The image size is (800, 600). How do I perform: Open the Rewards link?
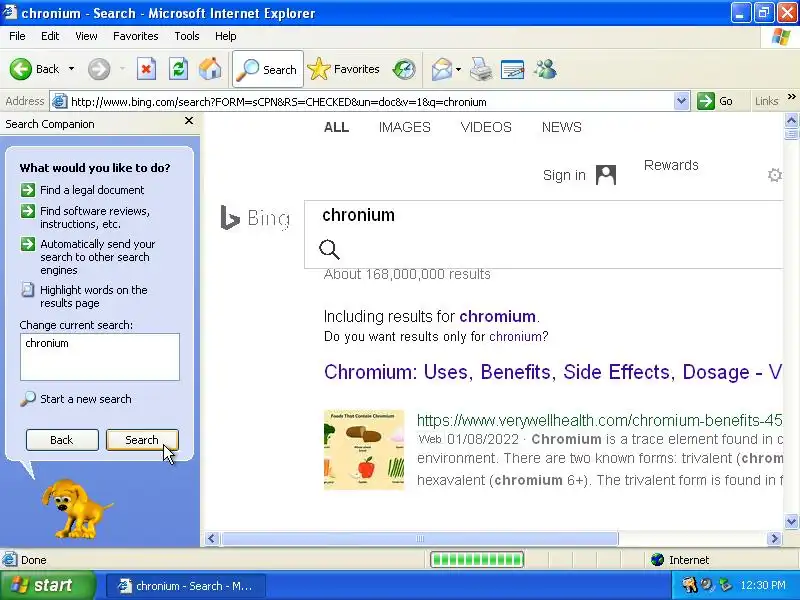(671, 165)
